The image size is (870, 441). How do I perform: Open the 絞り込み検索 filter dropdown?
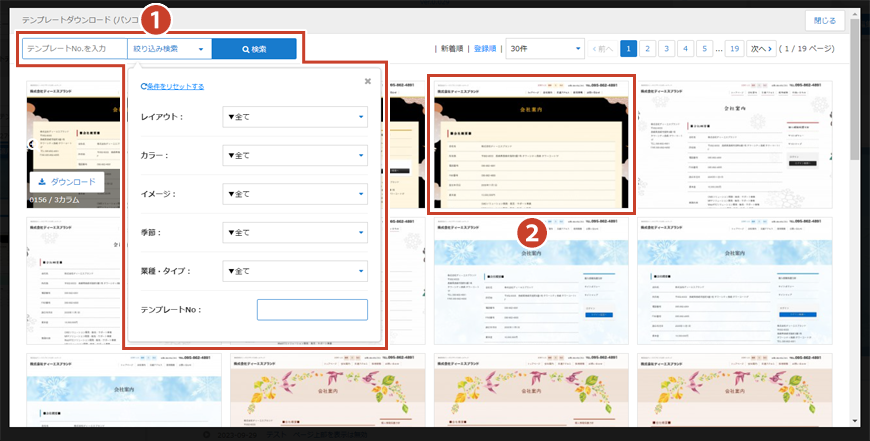[169, 49]
